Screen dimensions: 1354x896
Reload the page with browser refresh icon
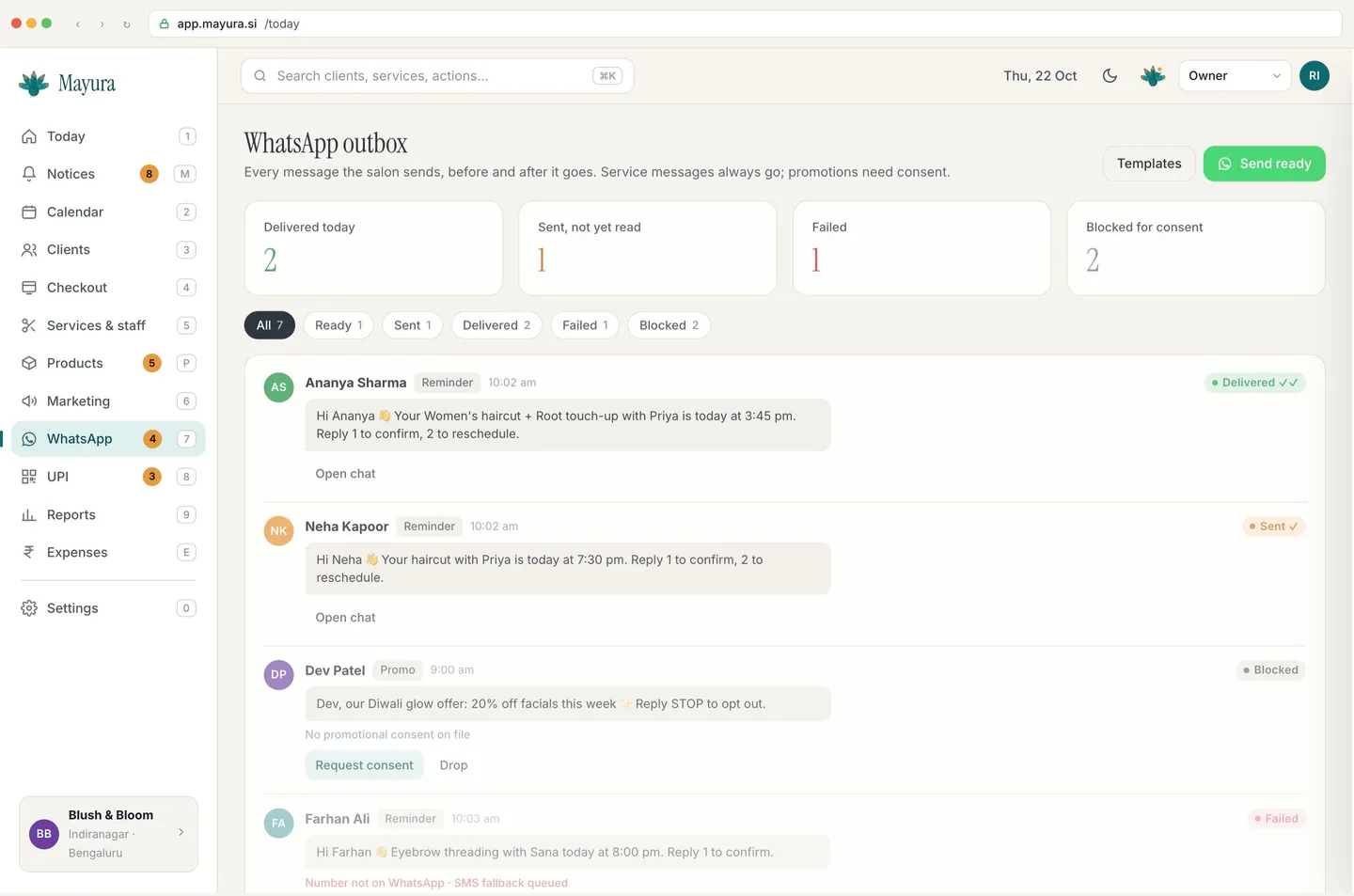[127, 24]
